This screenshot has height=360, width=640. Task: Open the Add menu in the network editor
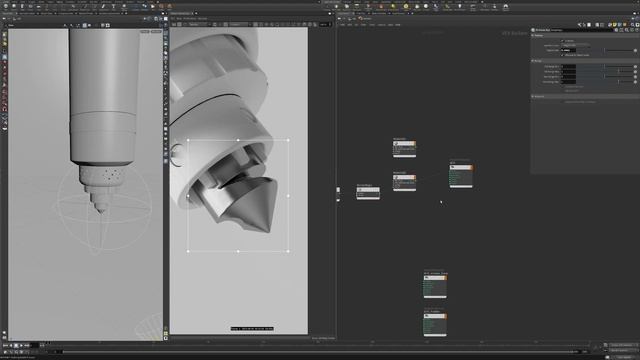tap(342, 24)
